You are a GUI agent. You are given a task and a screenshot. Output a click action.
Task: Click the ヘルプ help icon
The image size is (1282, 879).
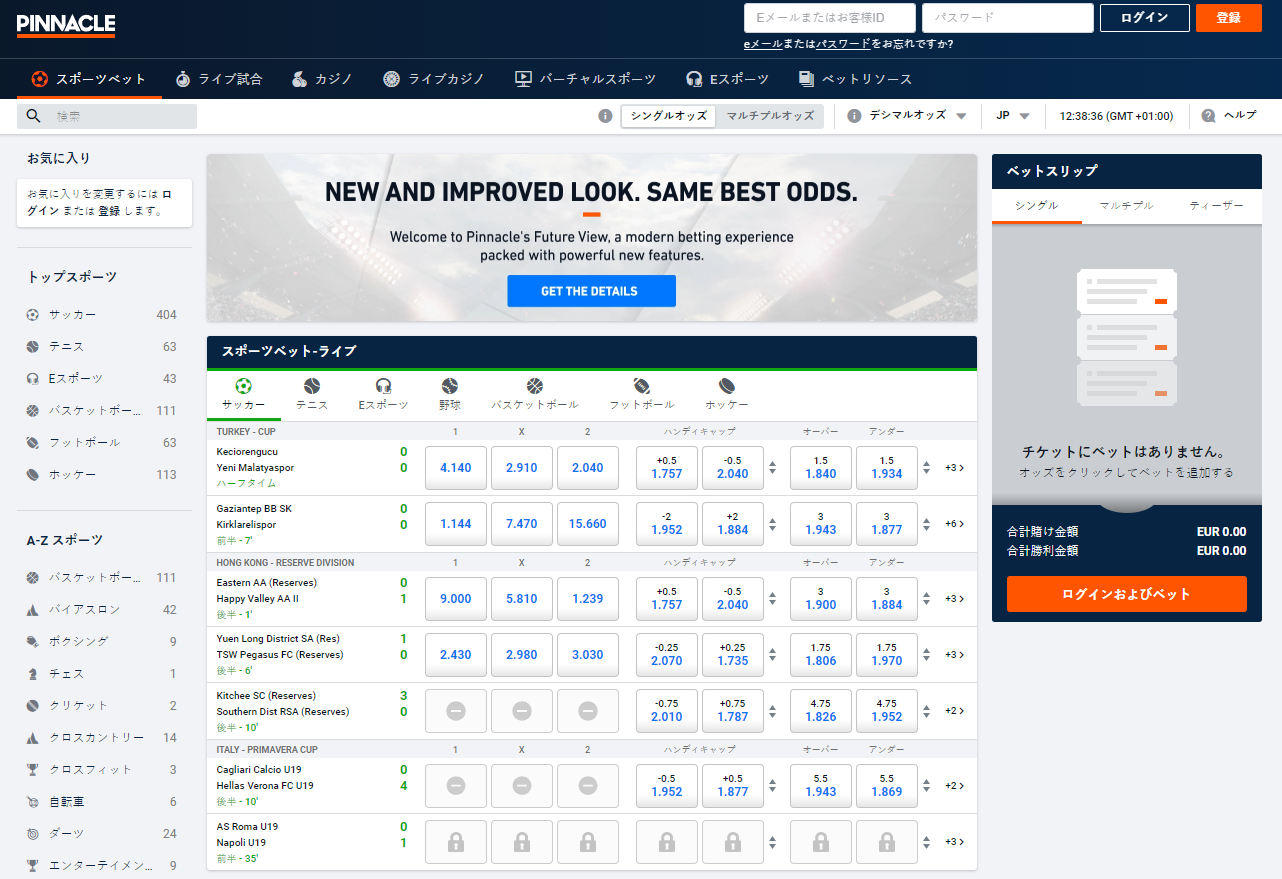coord(1210,115)
